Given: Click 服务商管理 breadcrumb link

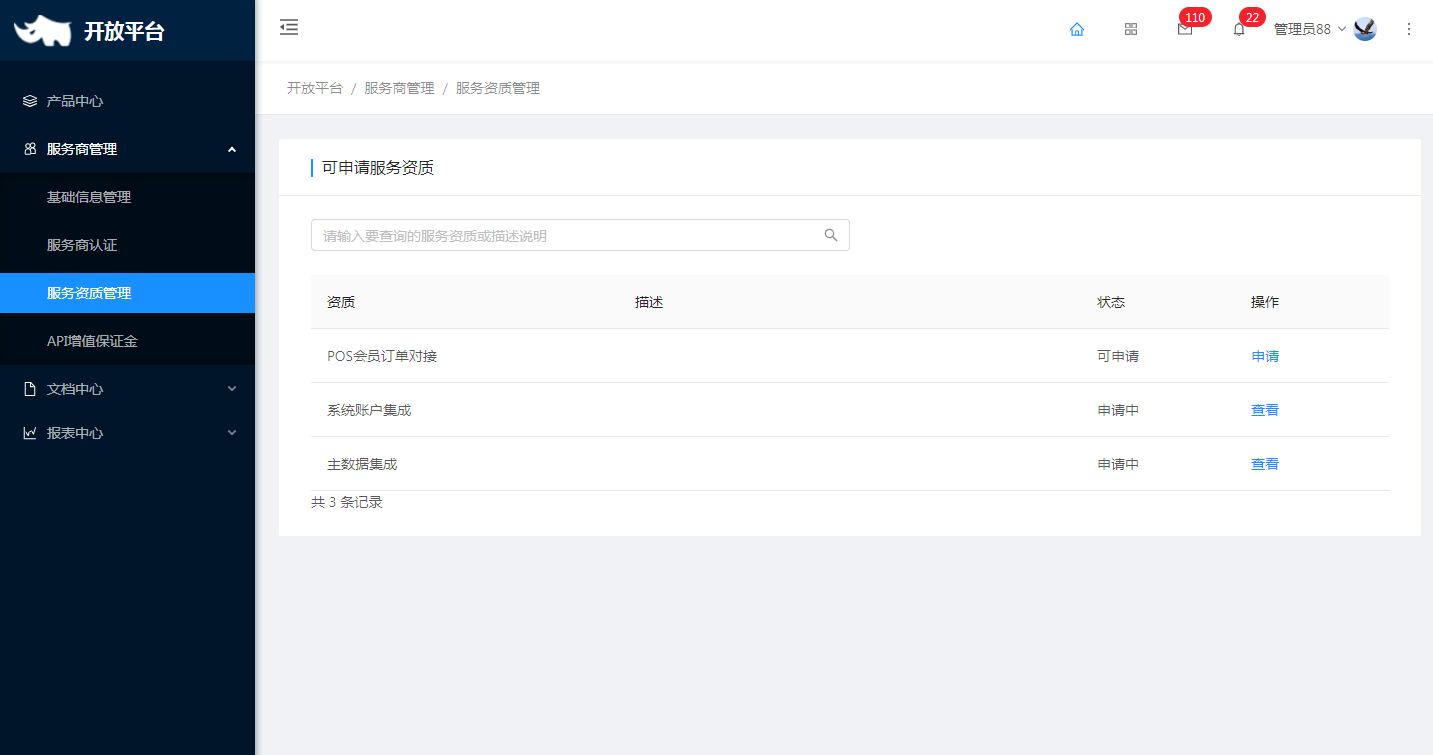Looking at the screenshot, I should [399, 88].
